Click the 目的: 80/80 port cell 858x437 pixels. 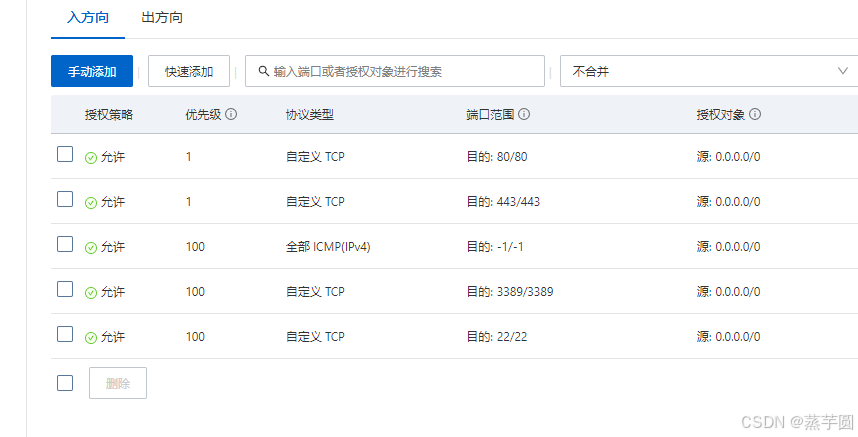(x=497, y=157)
